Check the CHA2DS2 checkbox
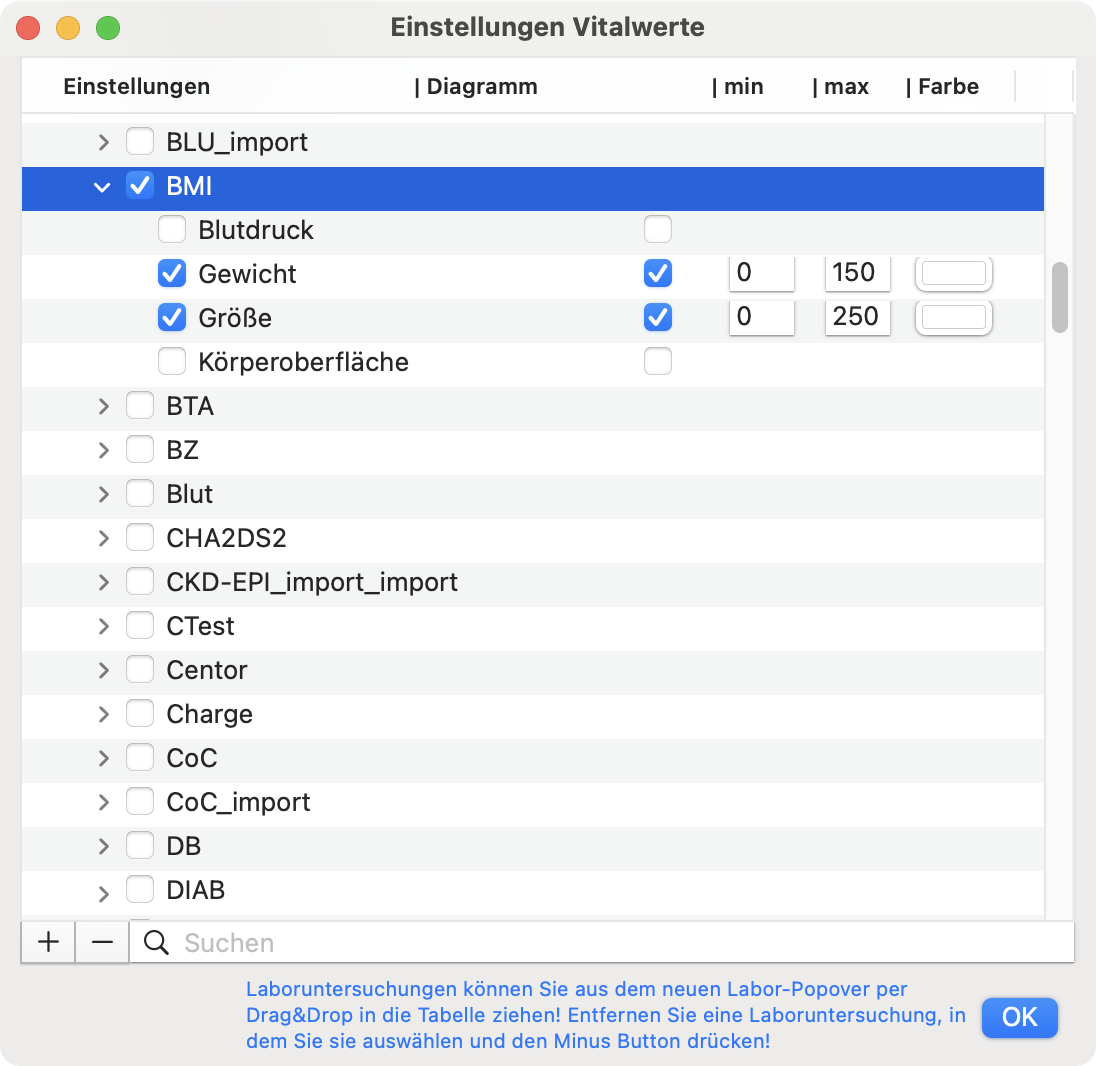 140,538
